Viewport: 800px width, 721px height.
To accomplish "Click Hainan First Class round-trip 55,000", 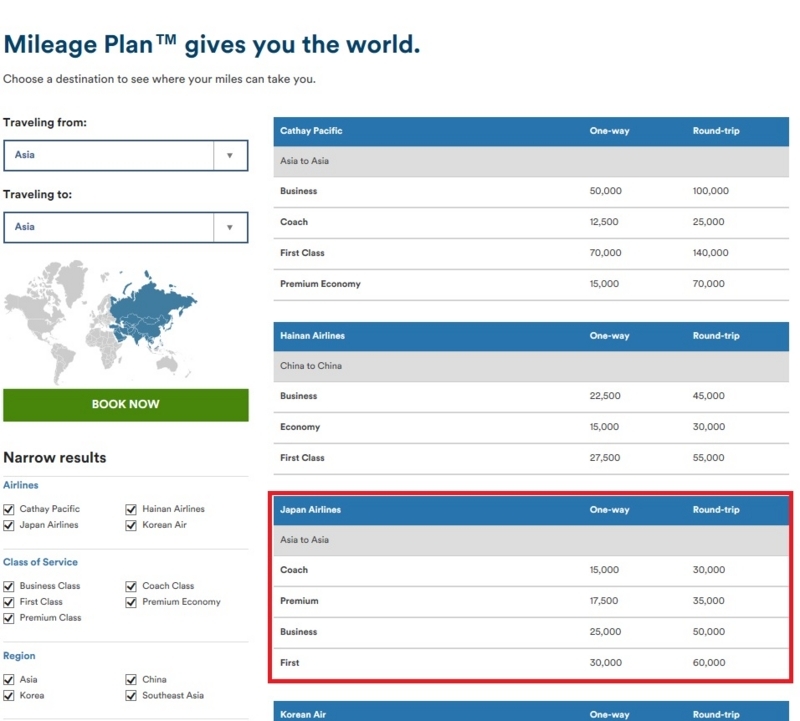I will coord(708,458).
